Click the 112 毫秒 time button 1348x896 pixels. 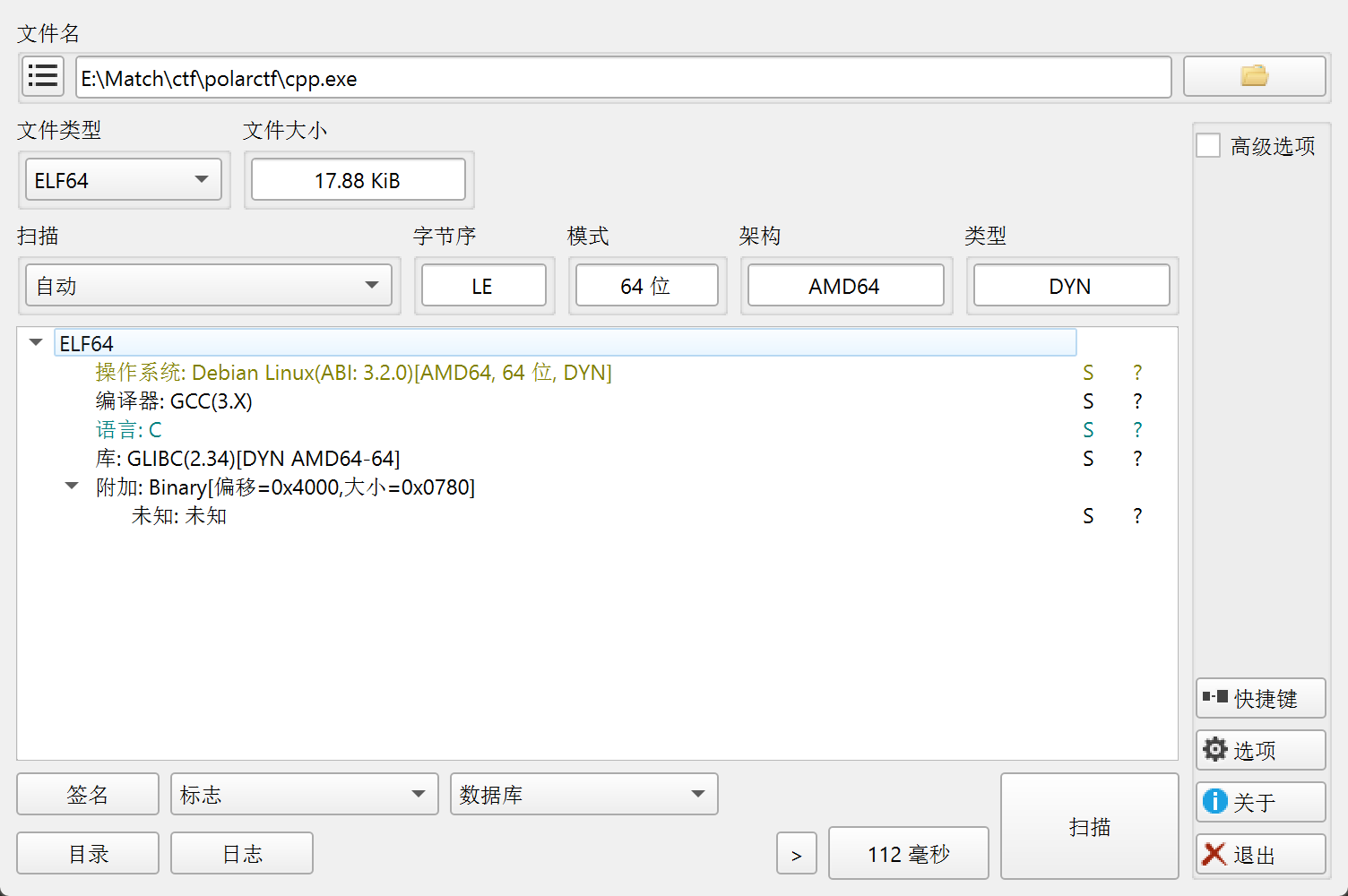pos(909,853)
